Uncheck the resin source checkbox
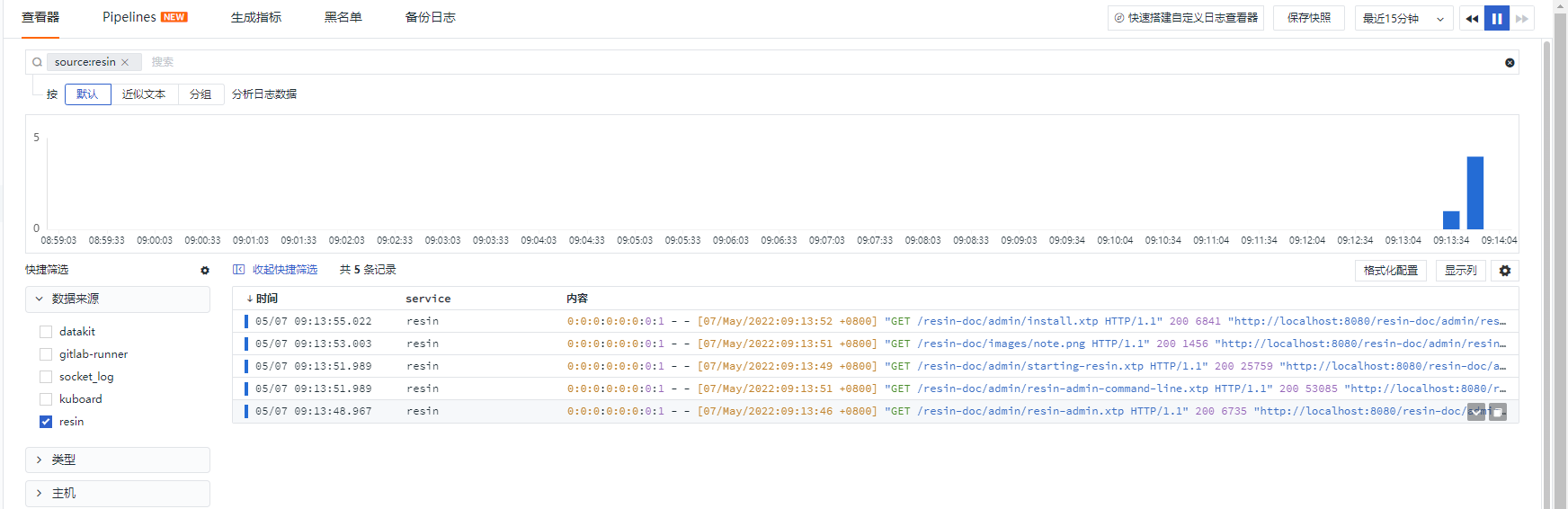Screen dimensions: 1568x509 [46, 422]
